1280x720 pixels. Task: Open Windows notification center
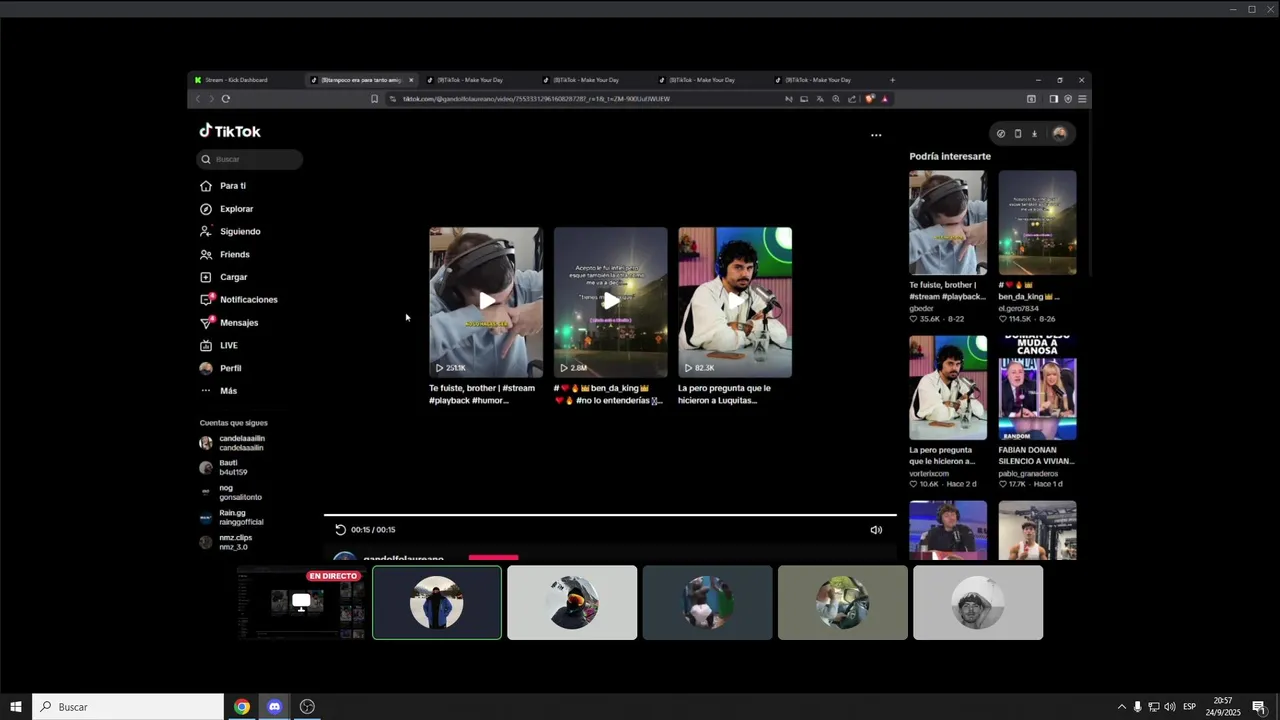pyautogui.click(x=1258, y=707)
